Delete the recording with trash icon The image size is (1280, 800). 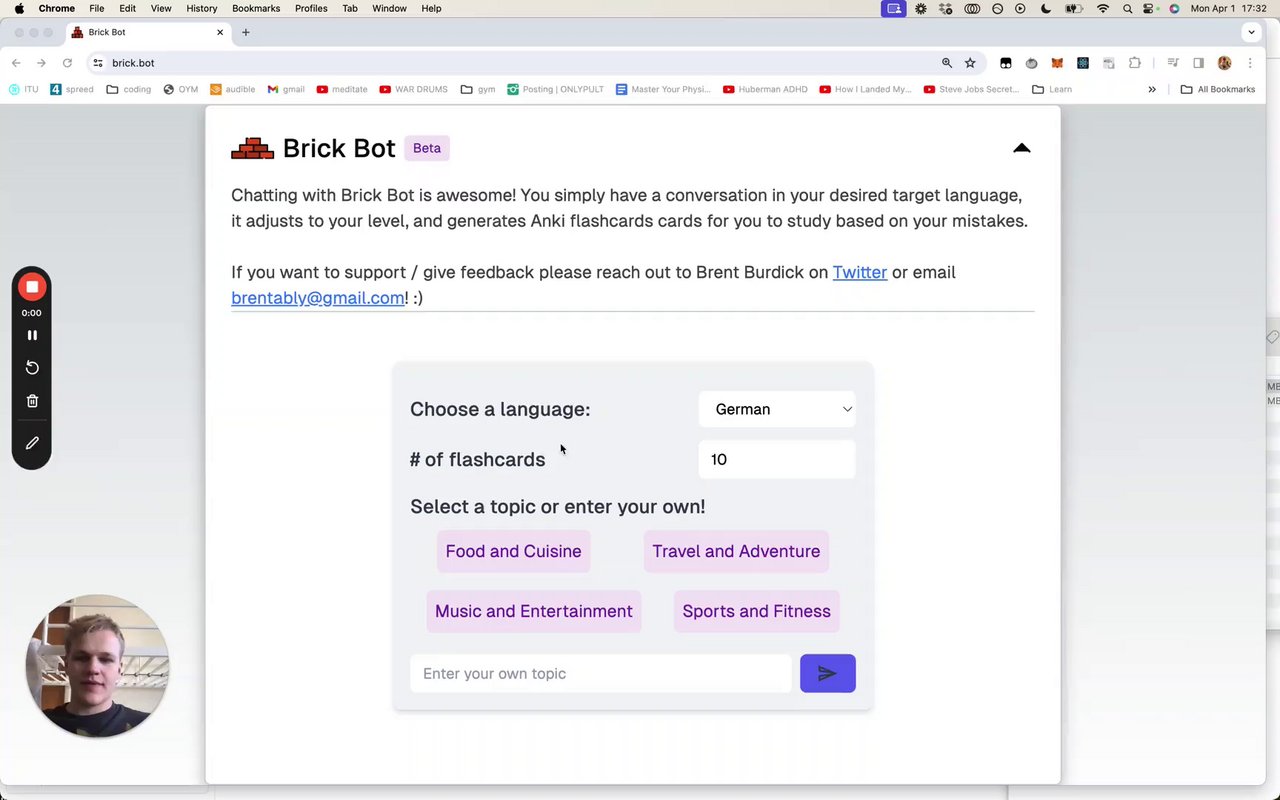(x=32, y=401)
